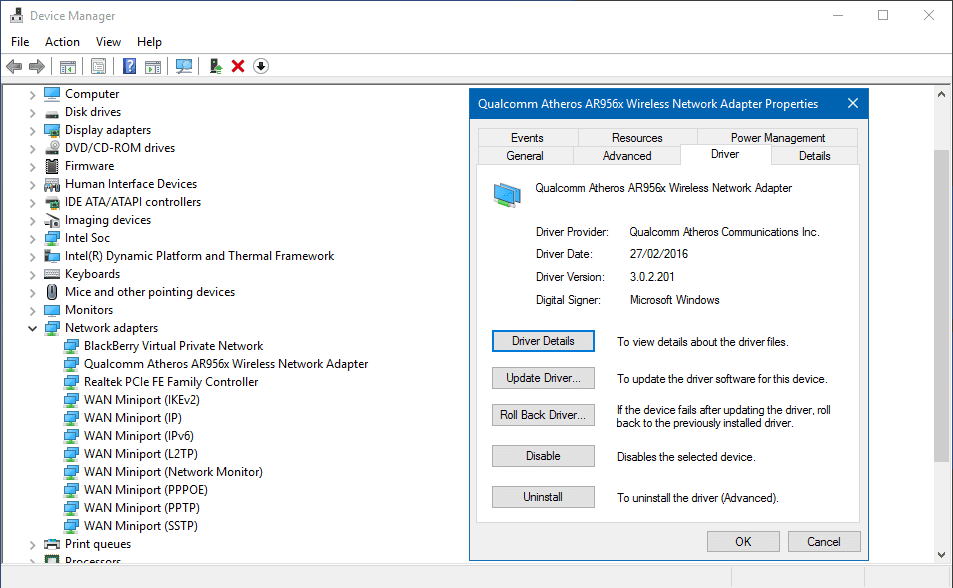Switch to the General tab

[x=525, y=156]
